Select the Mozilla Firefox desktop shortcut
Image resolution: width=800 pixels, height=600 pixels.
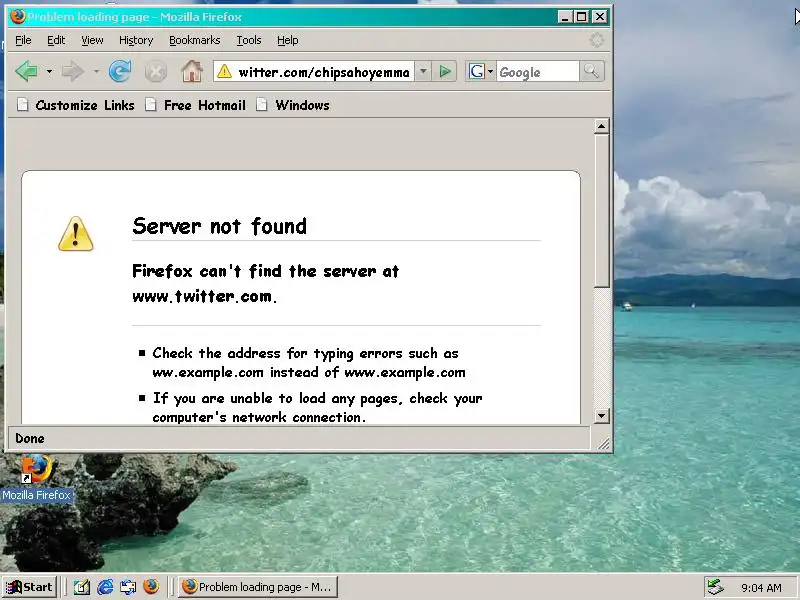[36, 478]
